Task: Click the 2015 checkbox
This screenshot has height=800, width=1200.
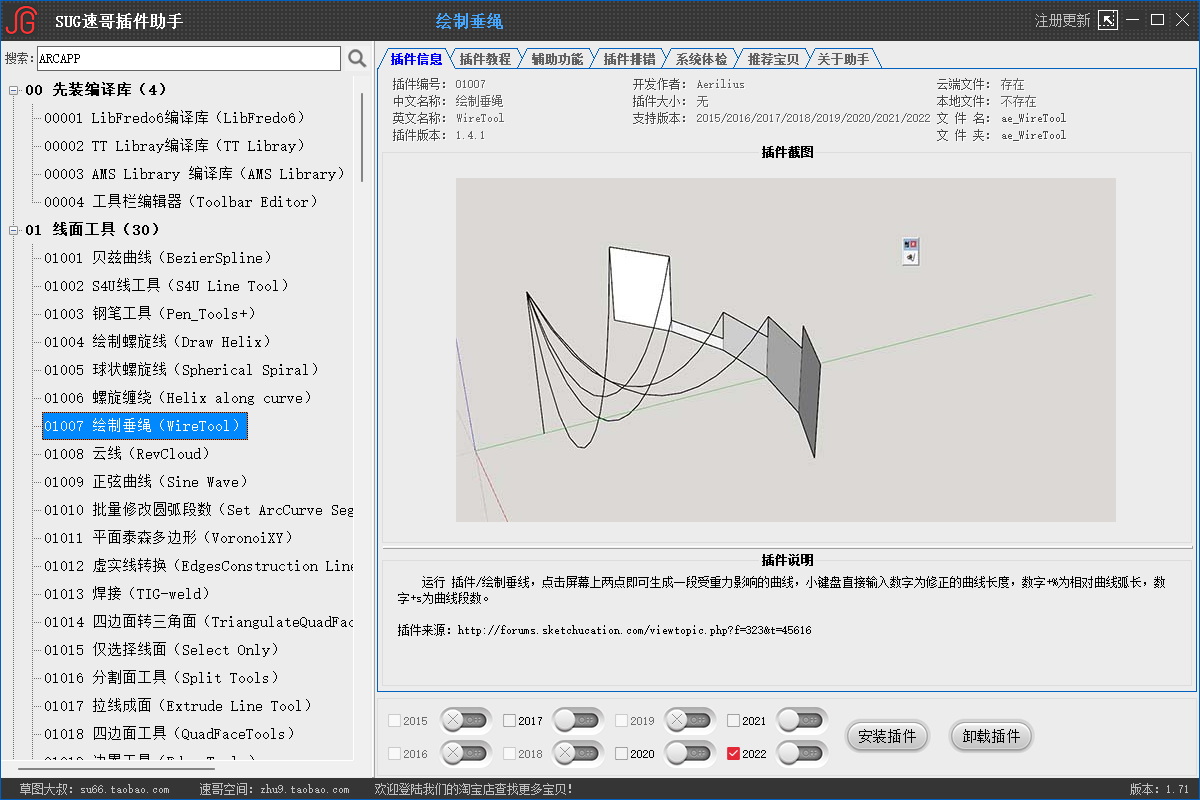Action: pos(394,721)
